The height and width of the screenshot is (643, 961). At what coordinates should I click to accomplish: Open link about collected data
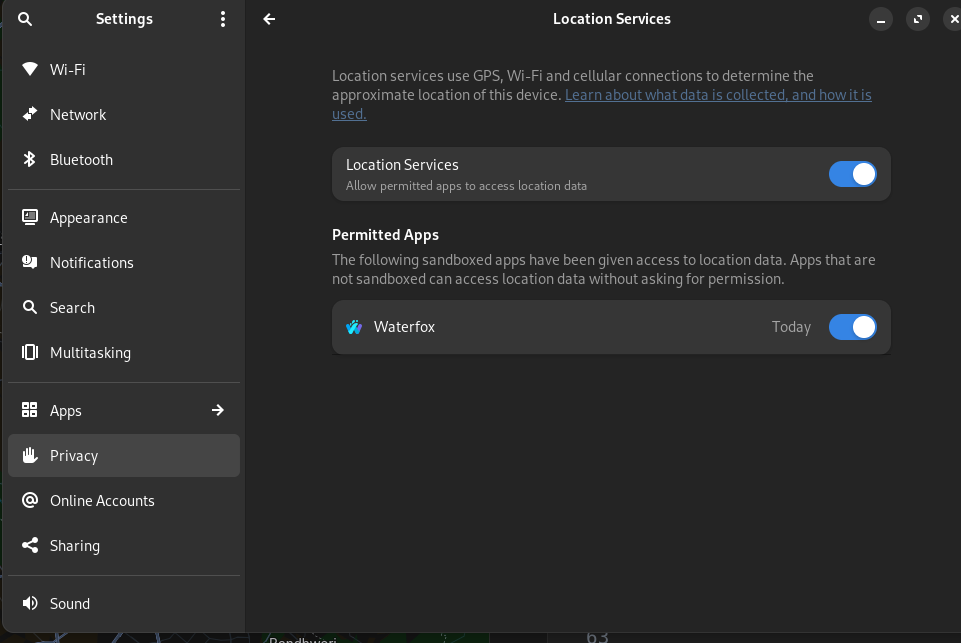click(x=602, y=104)
